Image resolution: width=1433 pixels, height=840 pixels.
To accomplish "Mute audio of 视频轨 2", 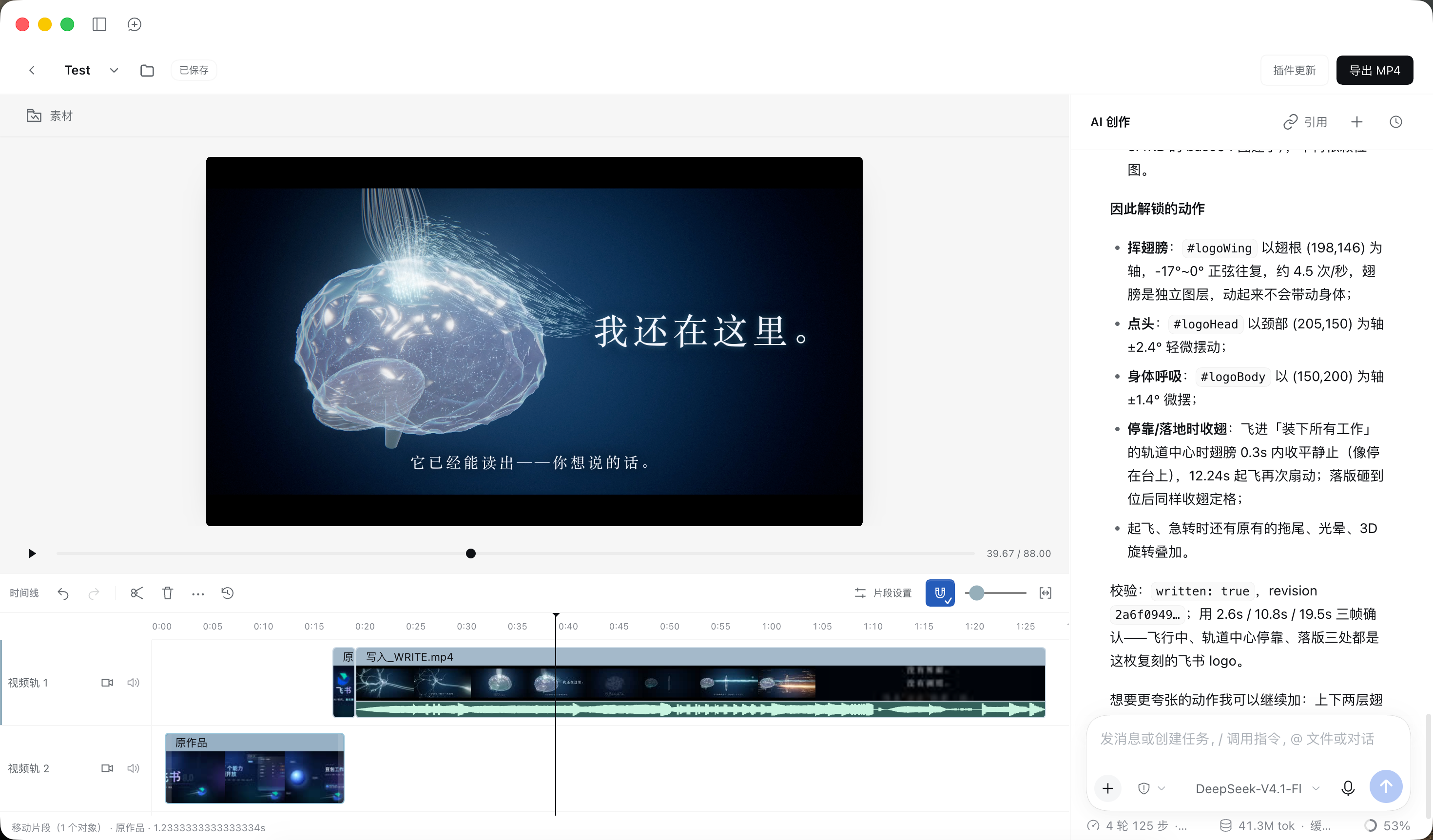I will click(133, 768).
